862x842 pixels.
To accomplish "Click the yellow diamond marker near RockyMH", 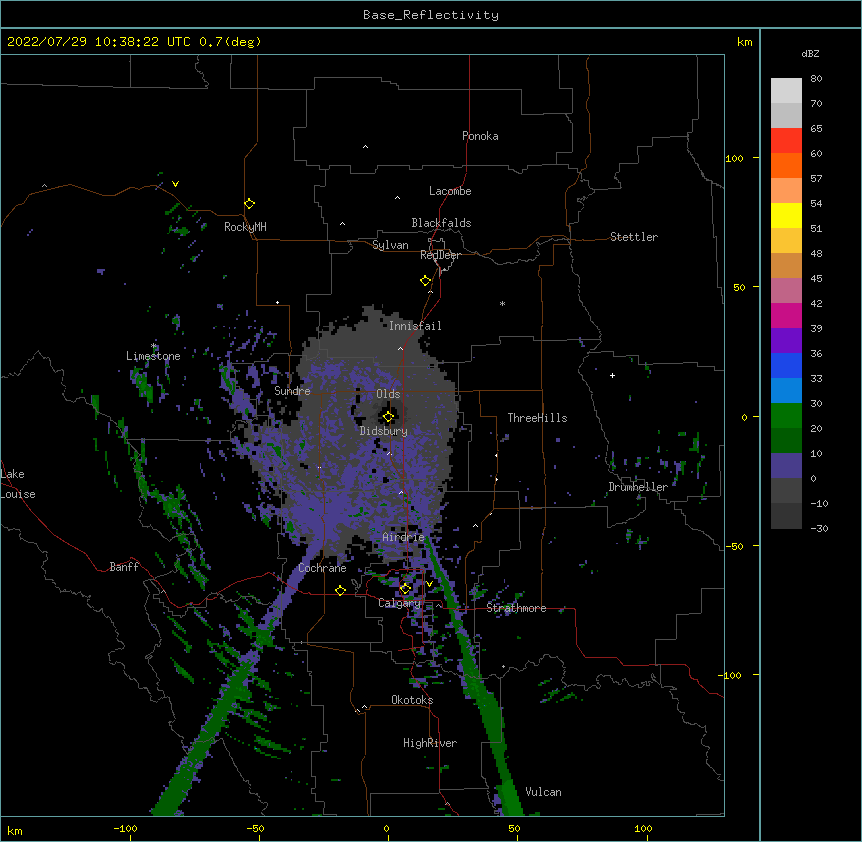I will click(x=249, y=204).
